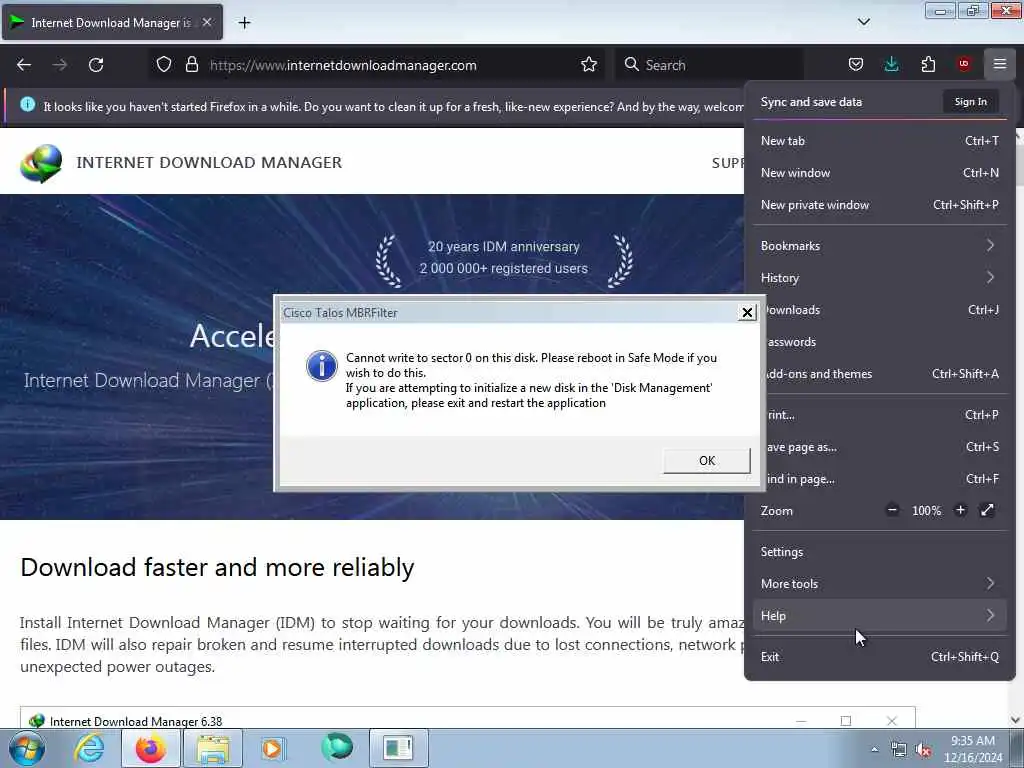This screenshot has width=1024, height=768.
Task: Open Add-ons and themes menu item
Action: point(884,374)
